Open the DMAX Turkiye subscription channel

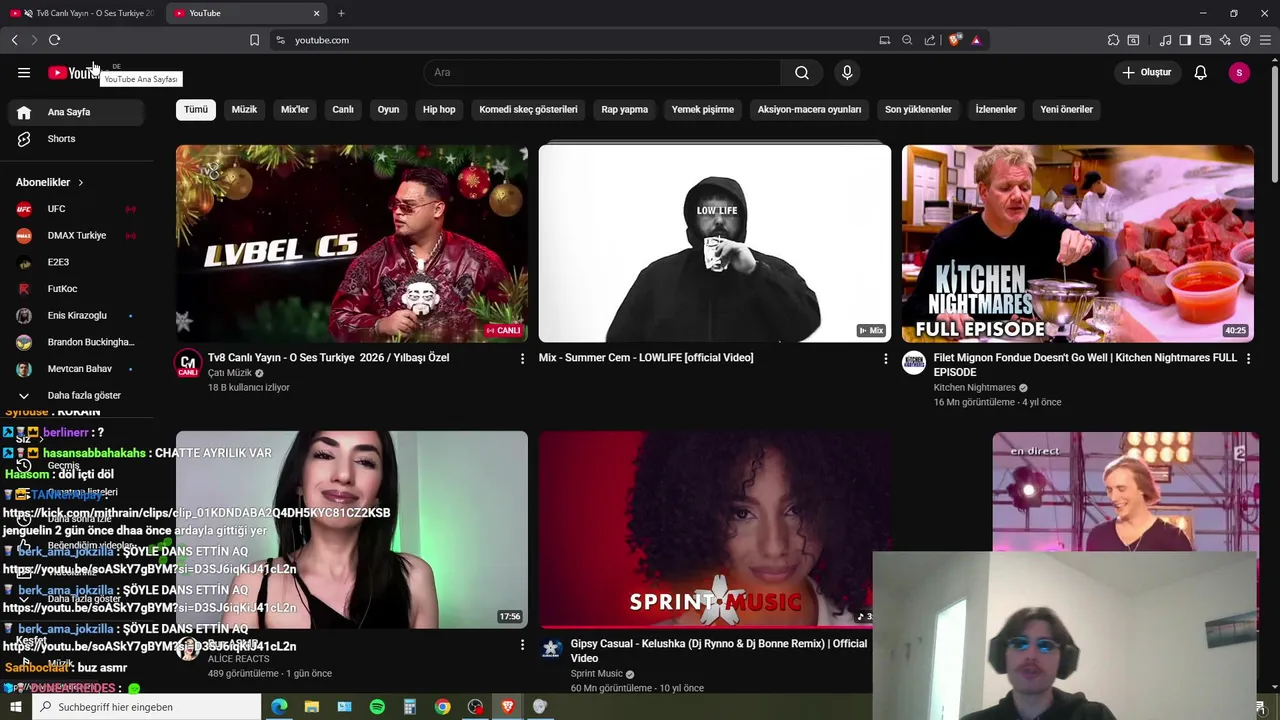pyautogui.click(x=76, y=235)
